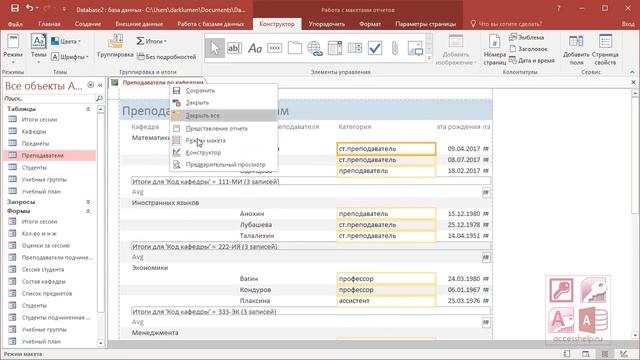The height and width of the screenshot is (360, 640).
Task: Open the Упорядочить tab
Action: coord(327,24)
